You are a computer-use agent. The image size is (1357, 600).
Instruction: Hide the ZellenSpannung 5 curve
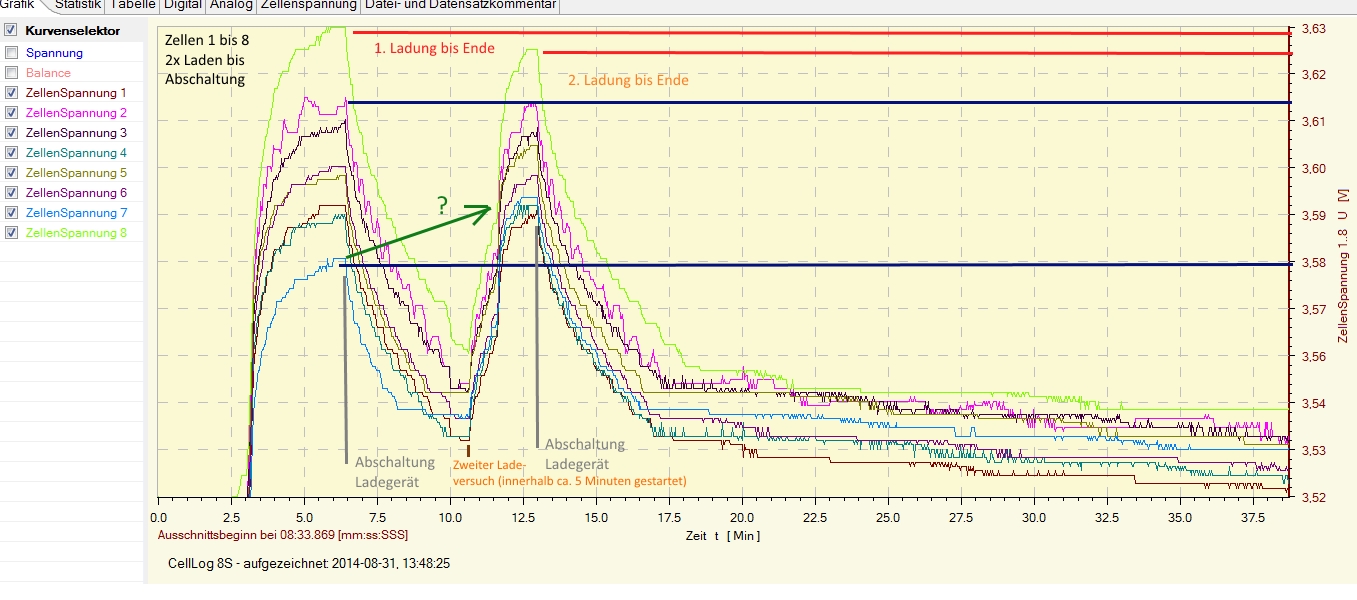click(x=11, y=172)
